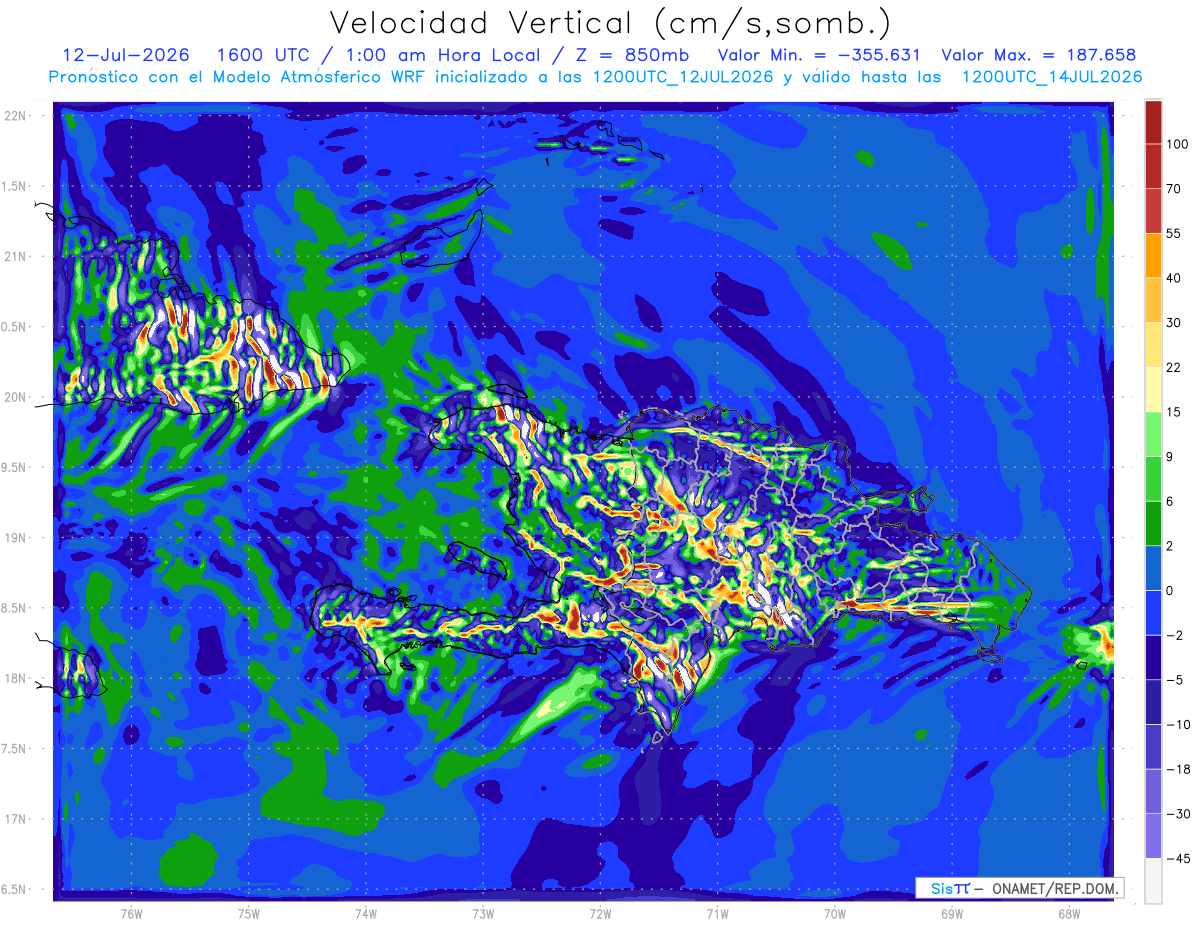The width and height of the screenshot is (1200, 927).
Task: Click the legend value '-45'
Action: pos(1177,858)
